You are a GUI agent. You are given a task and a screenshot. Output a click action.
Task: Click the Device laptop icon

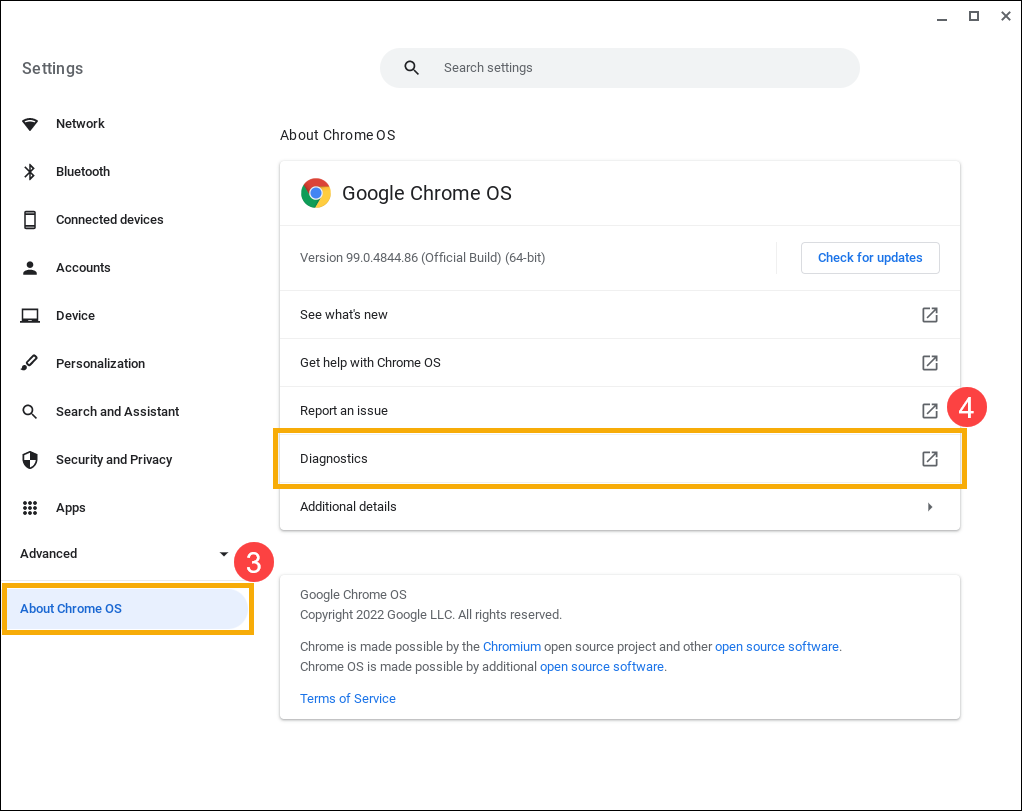click(30, 316)
